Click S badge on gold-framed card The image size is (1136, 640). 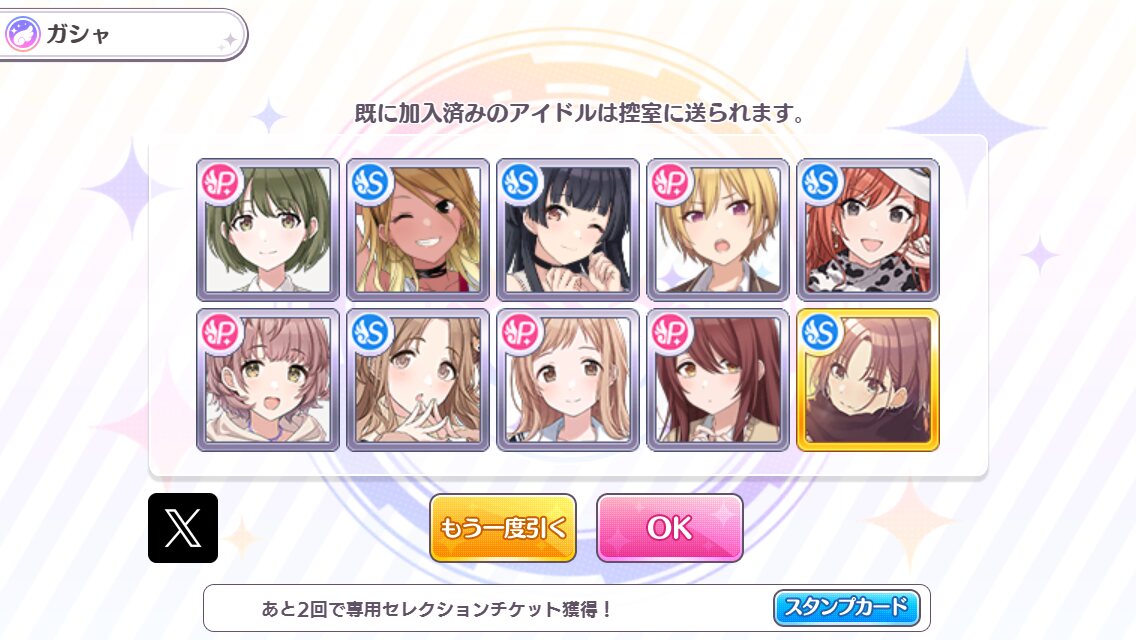tap(821, 333)
